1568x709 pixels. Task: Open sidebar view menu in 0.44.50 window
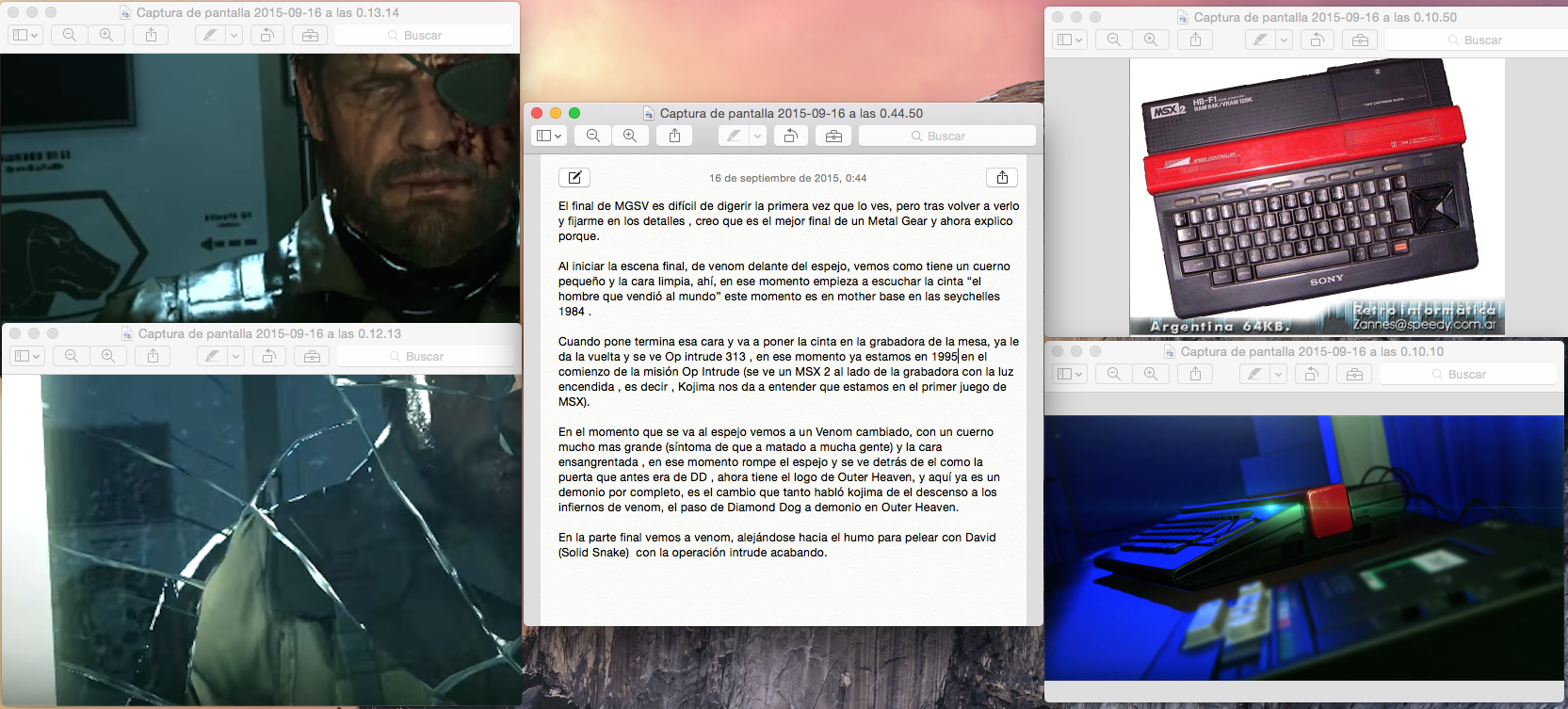(549, 136)
